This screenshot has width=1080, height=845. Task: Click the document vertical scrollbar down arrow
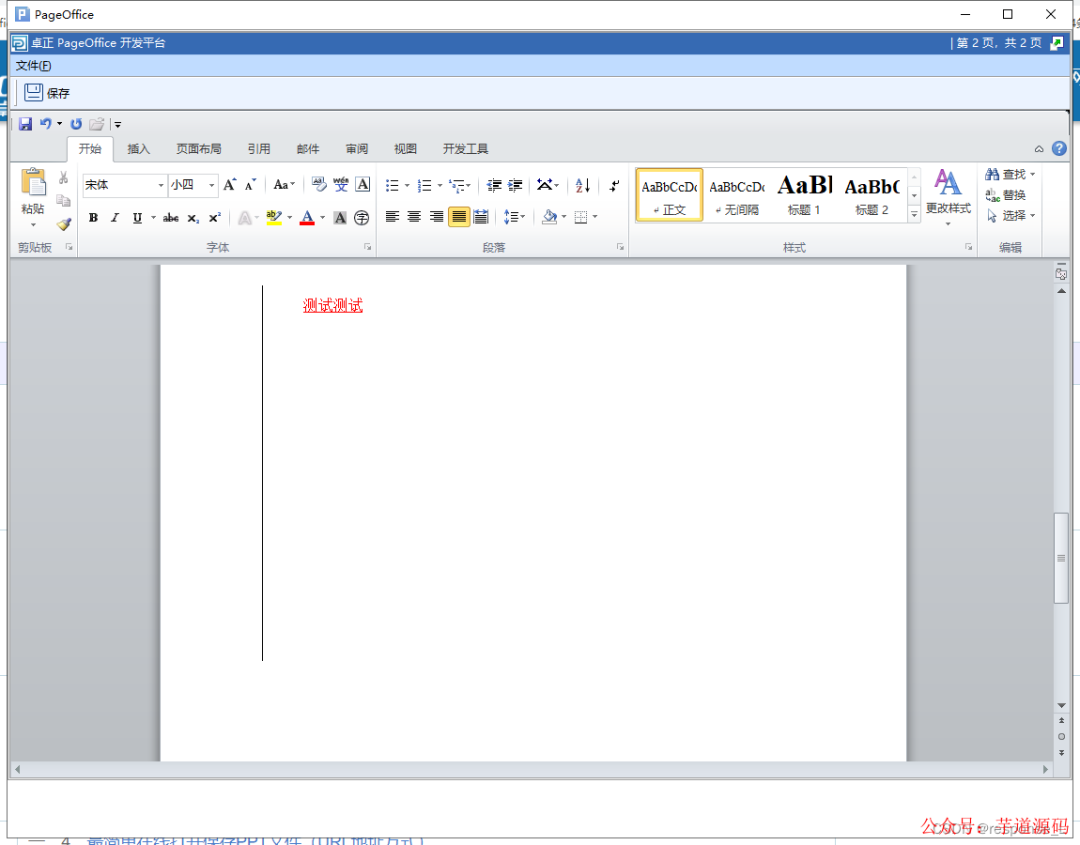[x=1061, y=704]
